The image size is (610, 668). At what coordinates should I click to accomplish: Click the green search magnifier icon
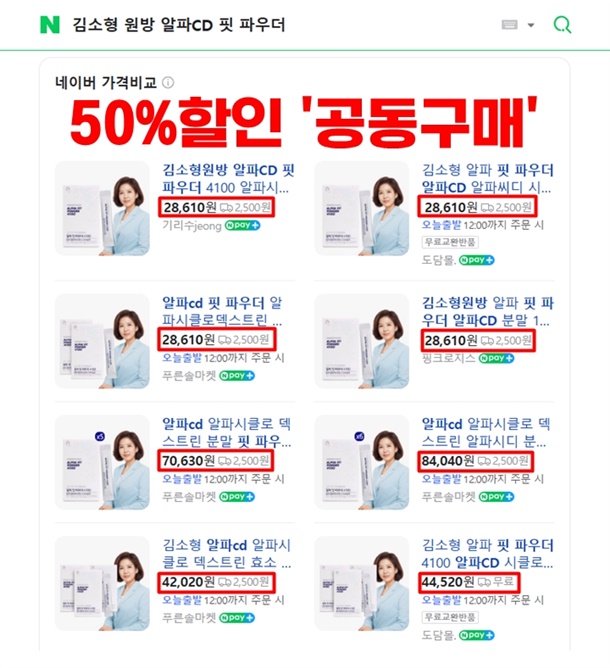[562, 25]
